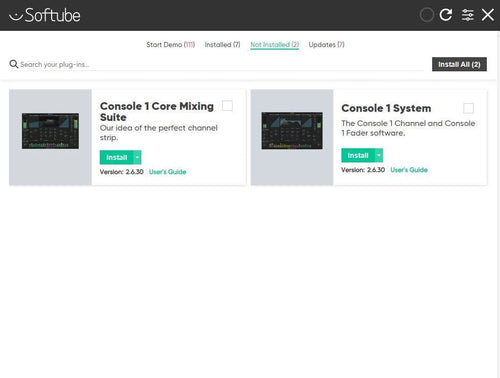Click the Console 1 System title
The width and height of the screenshot is (500, 378).
[386, 108]
